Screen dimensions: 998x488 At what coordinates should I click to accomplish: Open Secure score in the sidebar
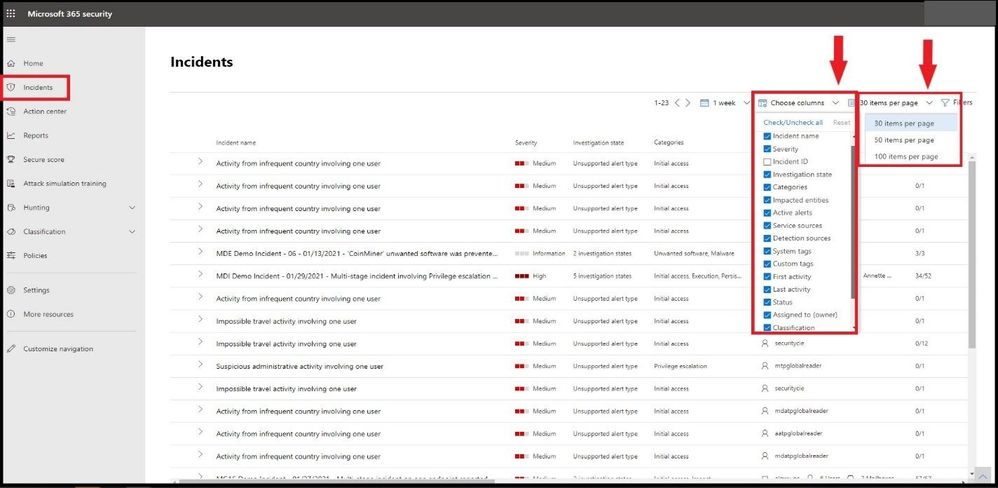coord(43,160)
